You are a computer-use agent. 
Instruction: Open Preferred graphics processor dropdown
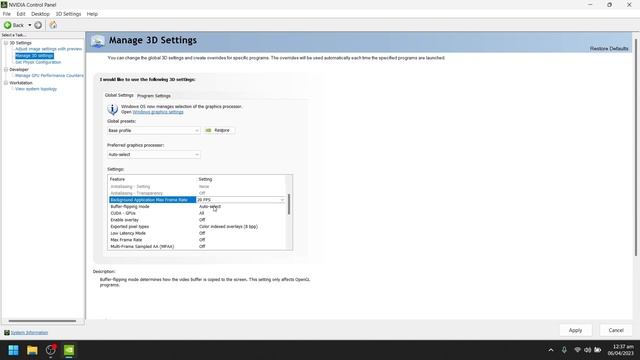tap(153, 155)
